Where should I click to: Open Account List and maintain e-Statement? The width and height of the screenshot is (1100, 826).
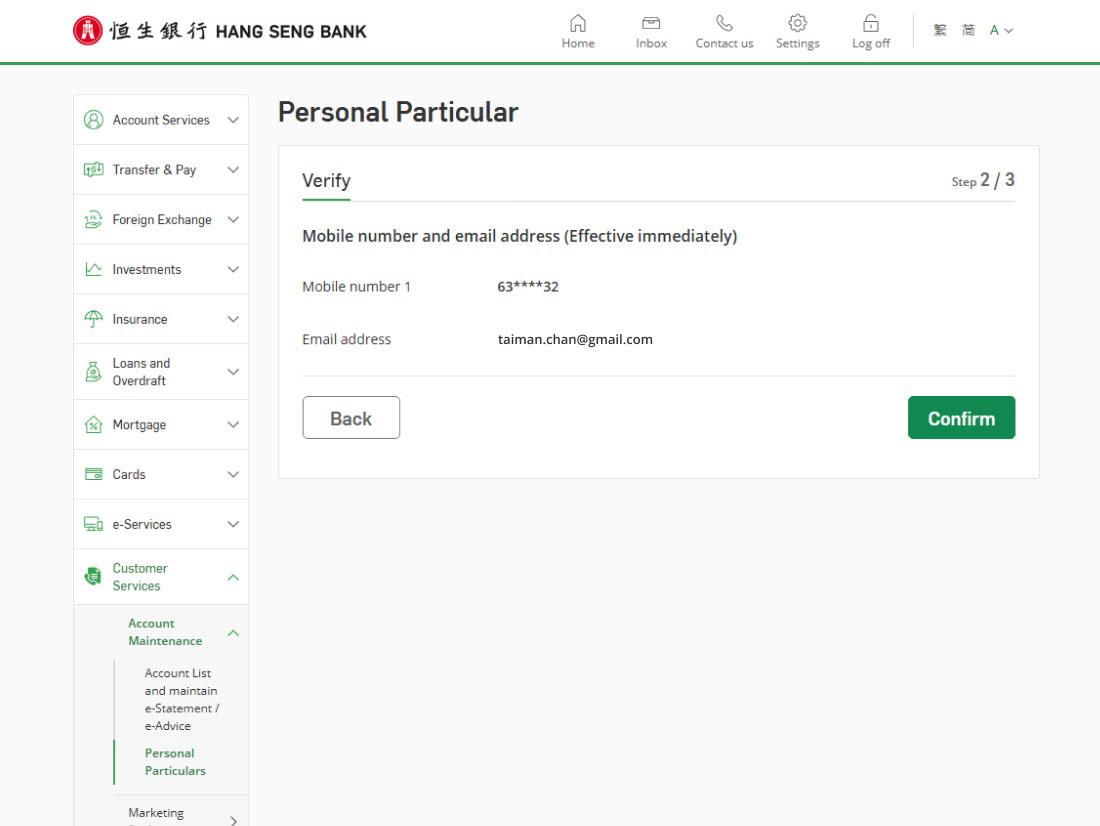(180, 699)
